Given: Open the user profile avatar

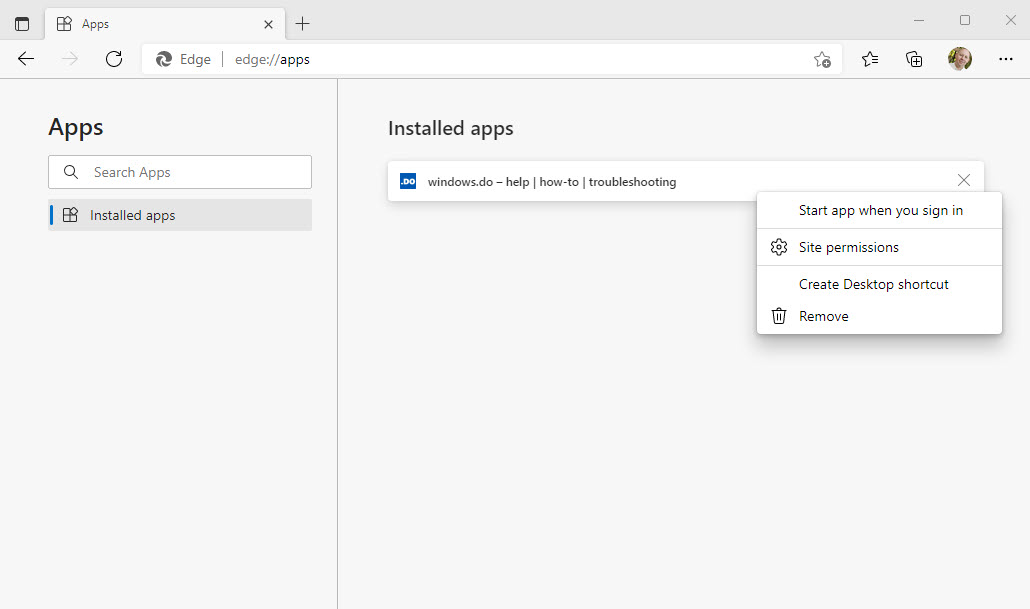Looking at the screenshot, I should (960, 59).
